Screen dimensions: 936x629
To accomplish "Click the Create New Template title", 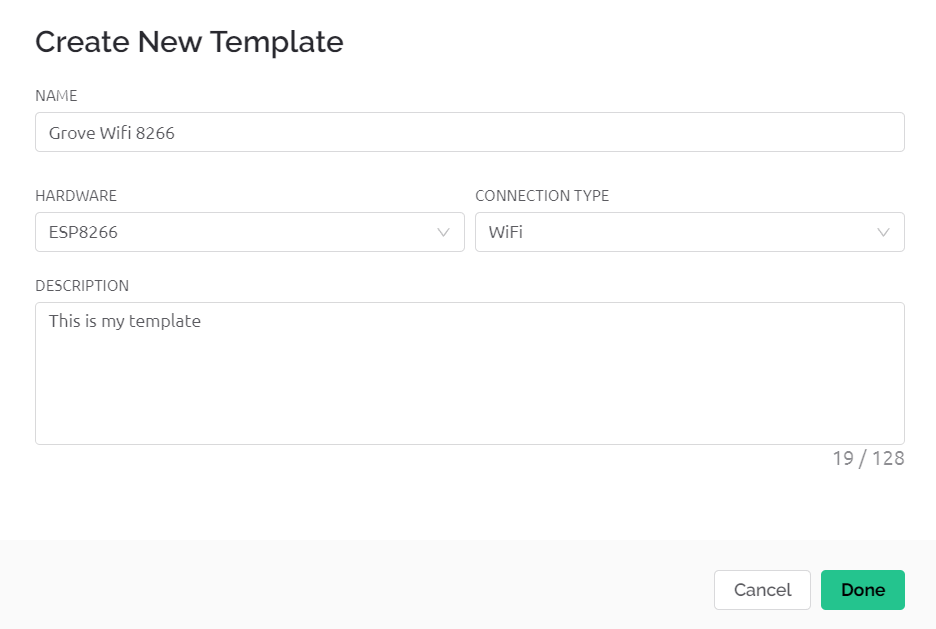I will click(189, 42).
